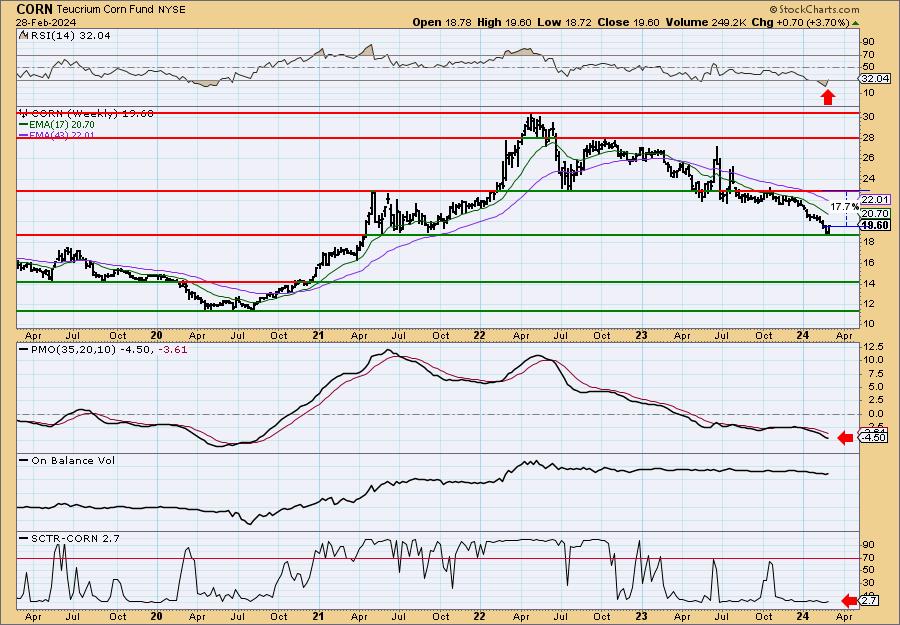900x625 pixels.
Task: Click the CORN ticker symbol in header
Action: pyautogui.click(x=35, y=9)
